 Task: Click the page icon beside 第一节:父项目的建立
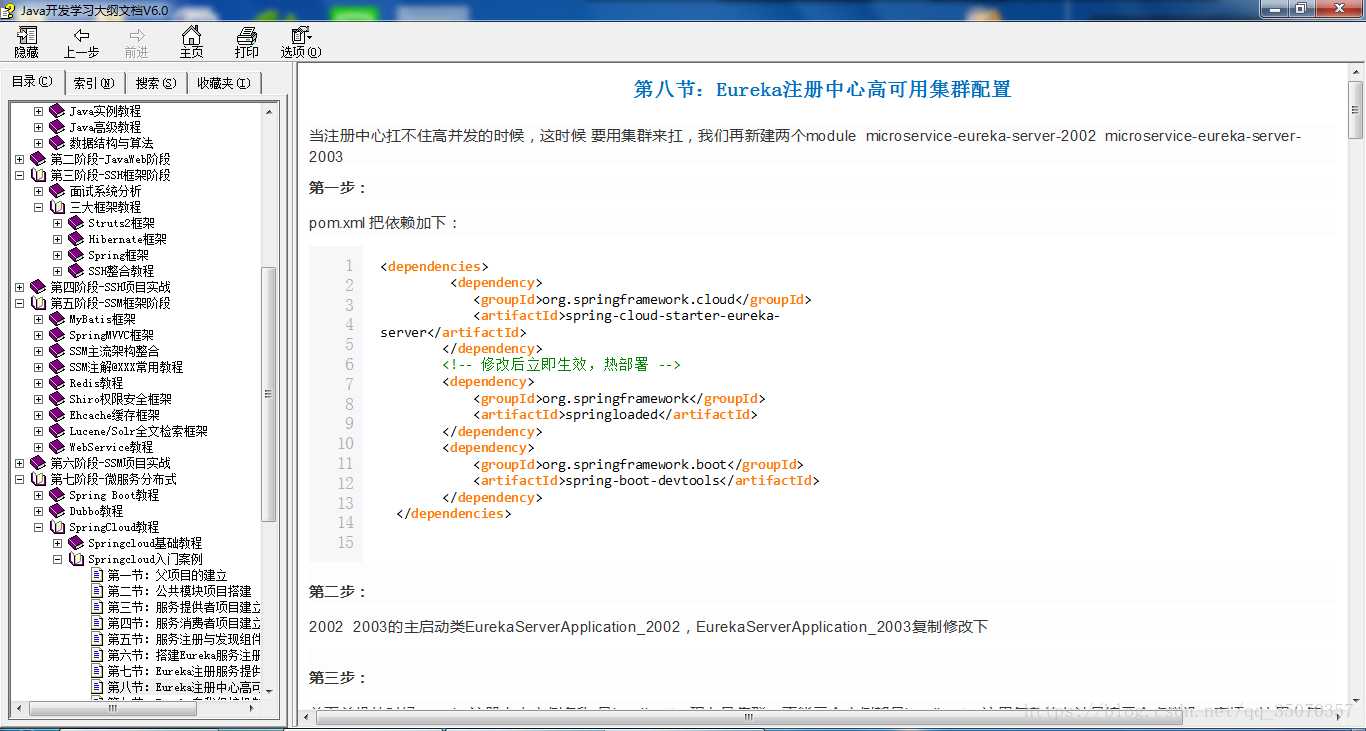pyautogui.click(x=97, y=575)
